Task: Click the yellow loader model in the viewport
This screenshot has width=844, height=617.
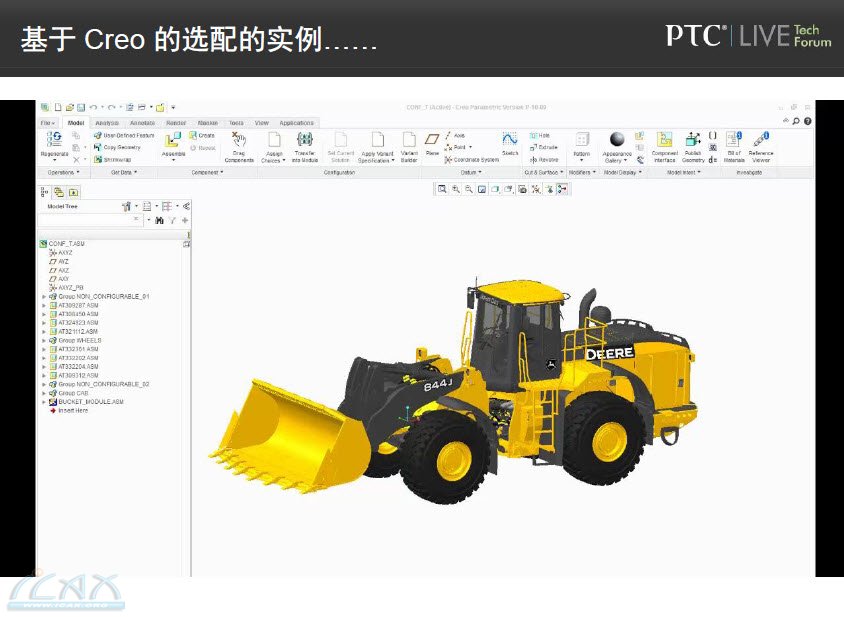Action: 452,390
